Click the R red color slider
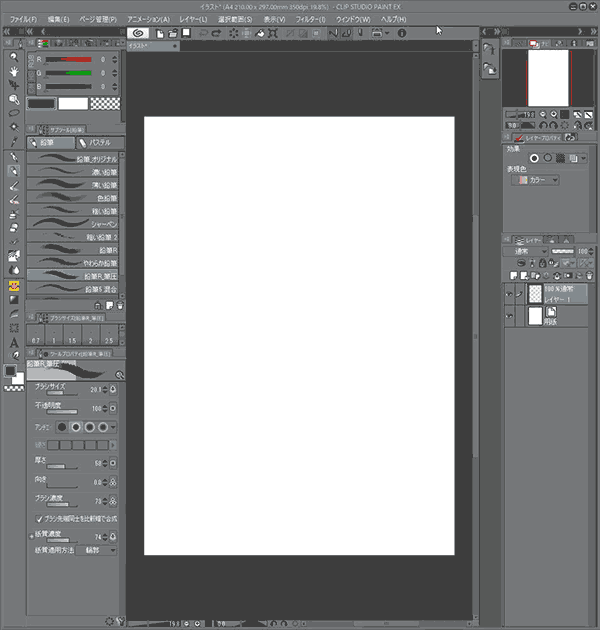 [x=69, y=59]
